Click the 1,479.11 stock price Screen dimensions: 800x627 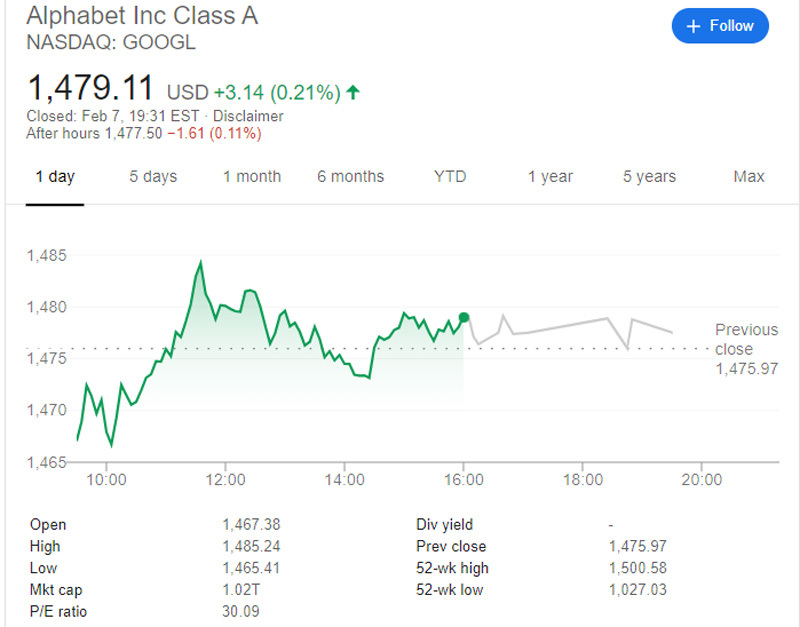tap(92, 88)
